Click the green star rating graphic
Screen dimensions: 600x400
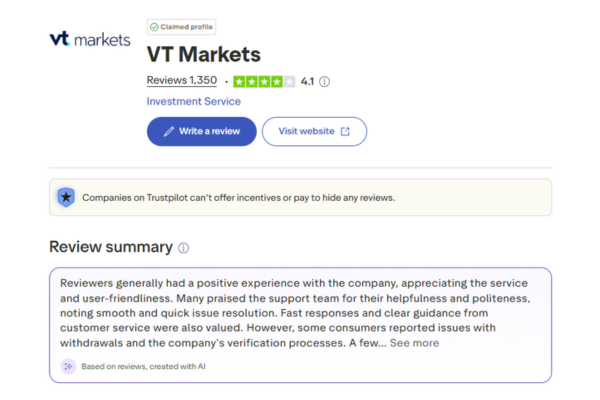point(264,81)
